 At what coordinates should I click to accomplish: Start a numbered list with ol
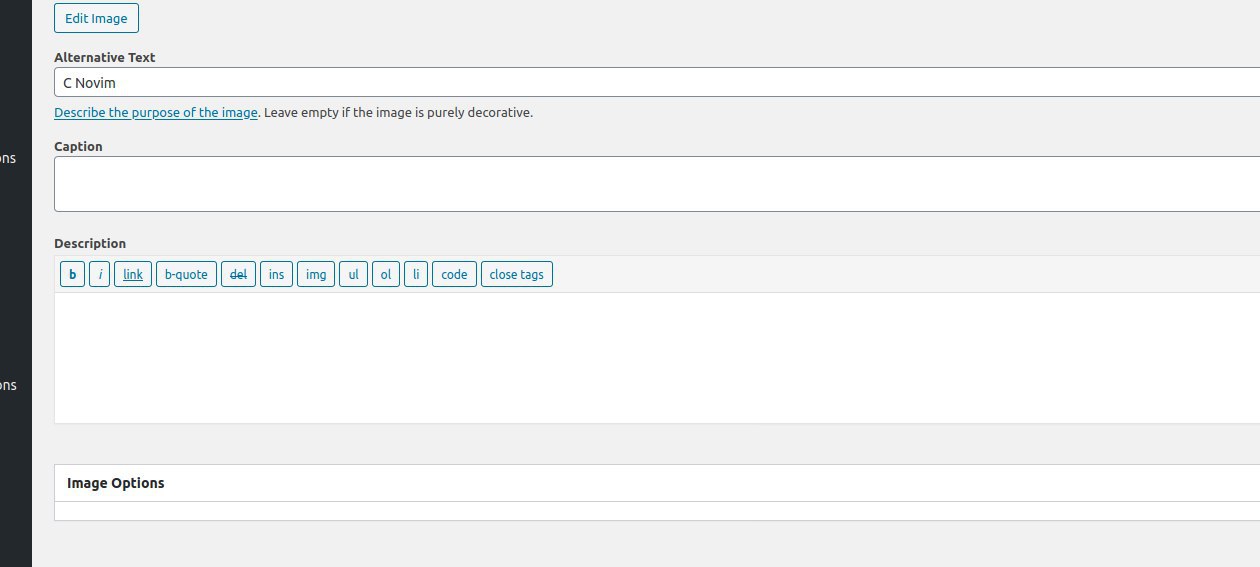coord(386,274)
